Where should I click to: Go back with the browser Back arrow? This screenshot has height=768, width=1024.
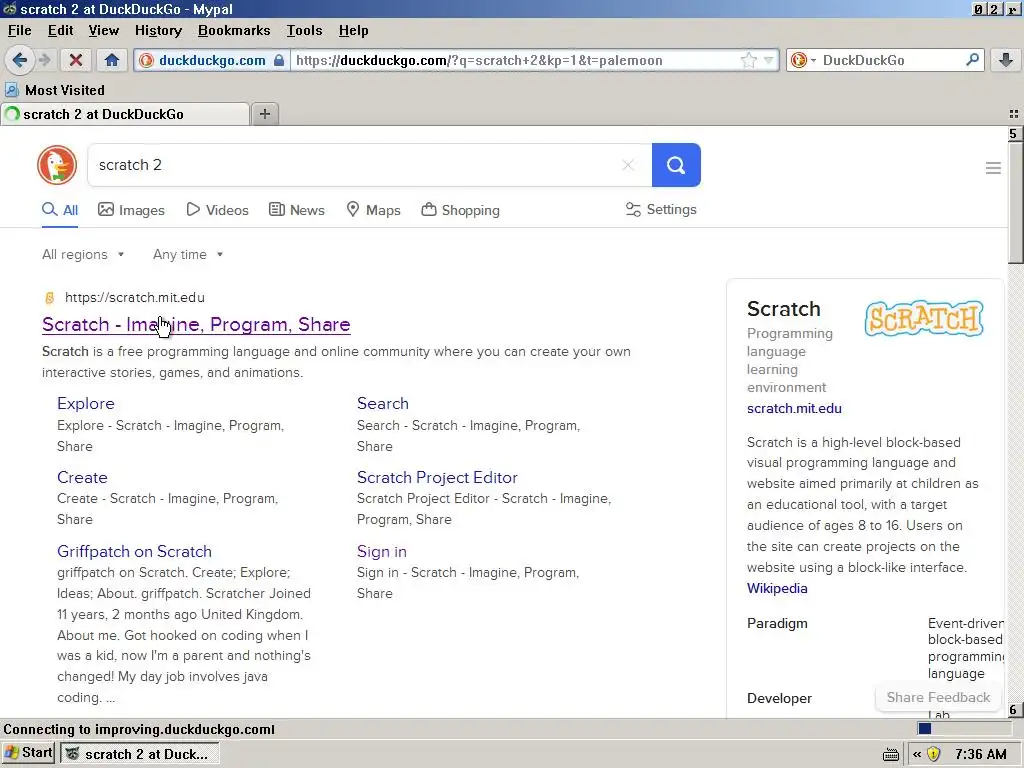(x=20, y=60)
